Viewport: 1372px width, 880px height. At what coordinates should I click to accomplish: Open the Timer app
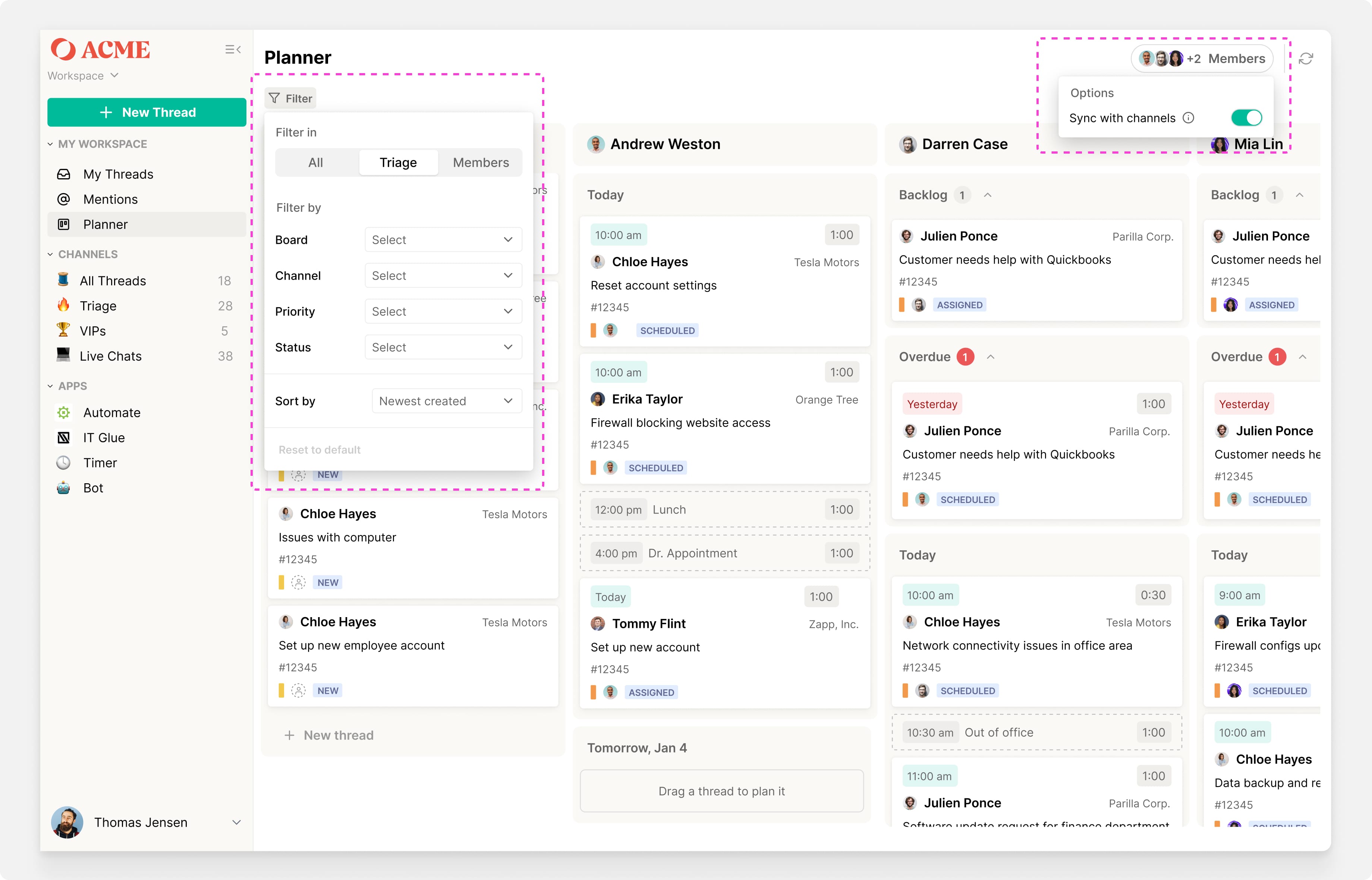pyautogui.click(x=100, y=463)
